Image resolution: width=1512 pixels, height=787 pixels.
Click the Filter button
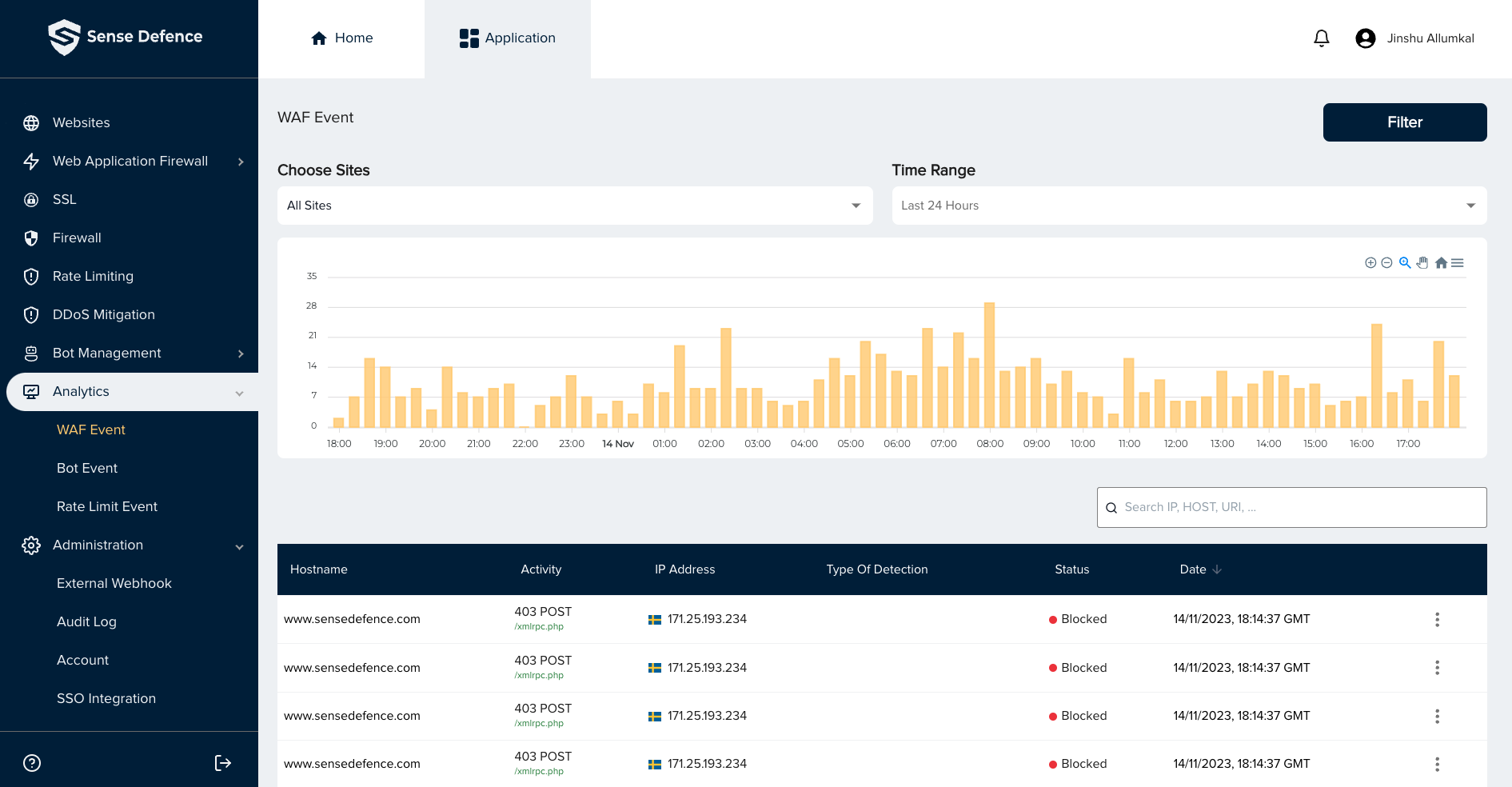point(1405,122)
